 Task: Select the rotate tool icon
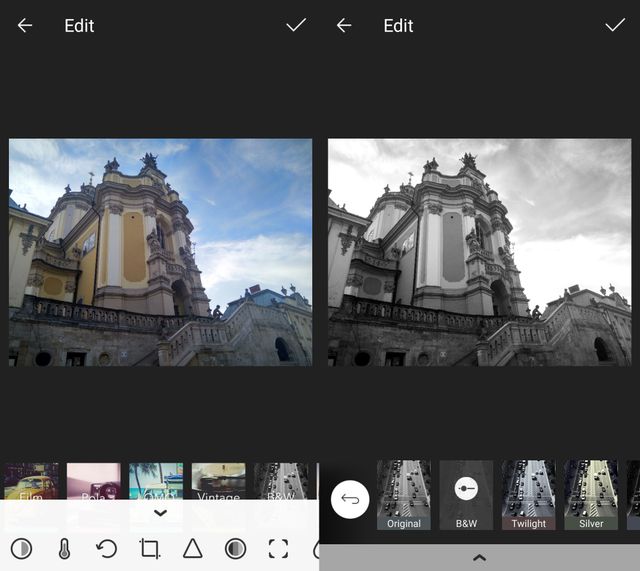107,549
